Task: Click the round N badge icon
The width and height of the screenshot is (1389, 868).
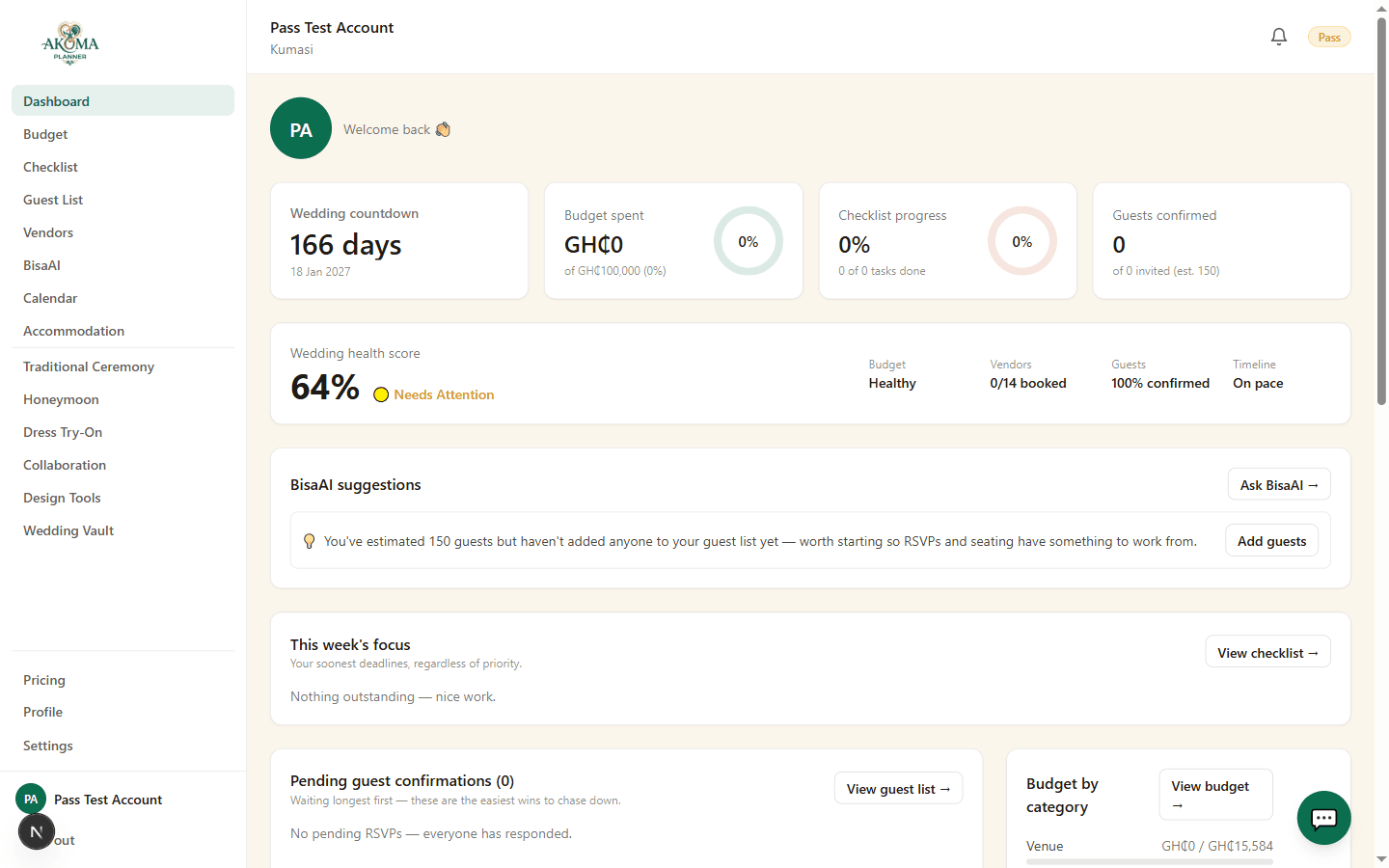Action: click(37, 831)
